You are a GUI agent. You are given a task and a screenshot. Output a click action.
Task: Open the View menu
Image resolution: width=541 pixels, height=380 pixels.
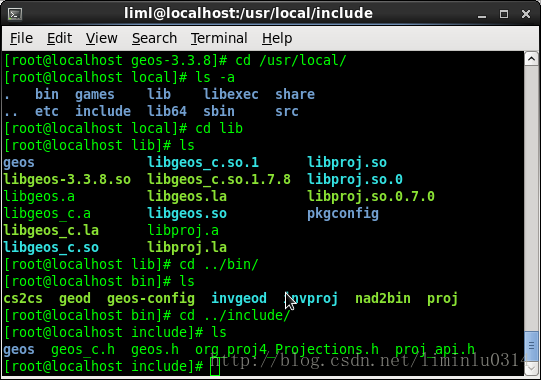click(x=101, y=38)
